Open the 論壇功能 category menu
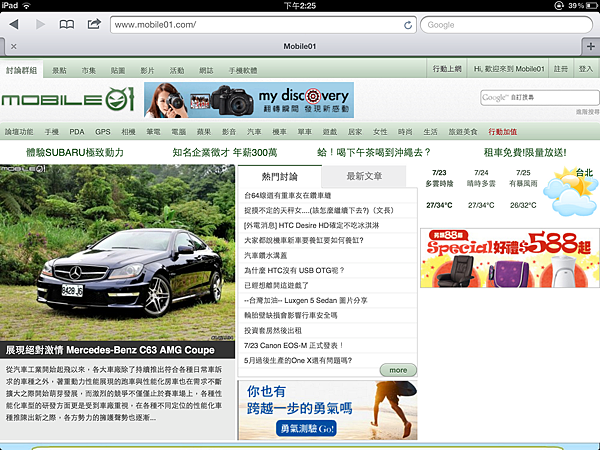 (19, 132)
